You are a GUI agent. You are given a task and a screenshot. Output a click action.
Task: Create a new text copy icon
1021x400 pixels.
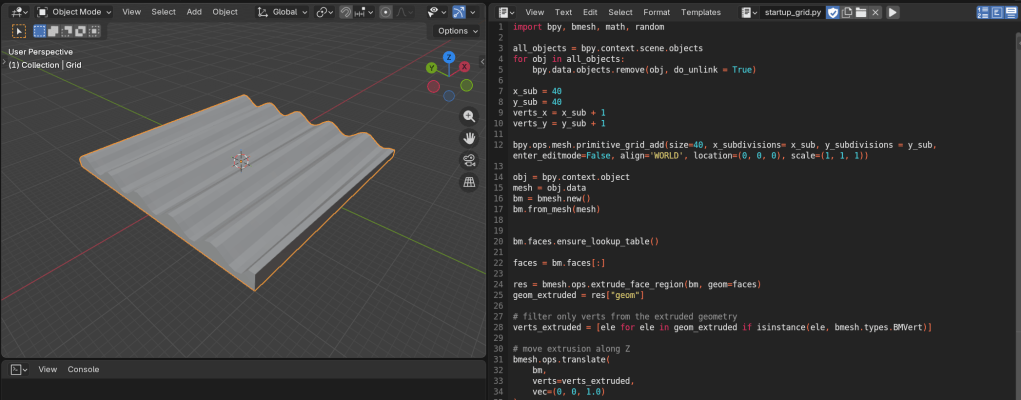tap(846, 12)
